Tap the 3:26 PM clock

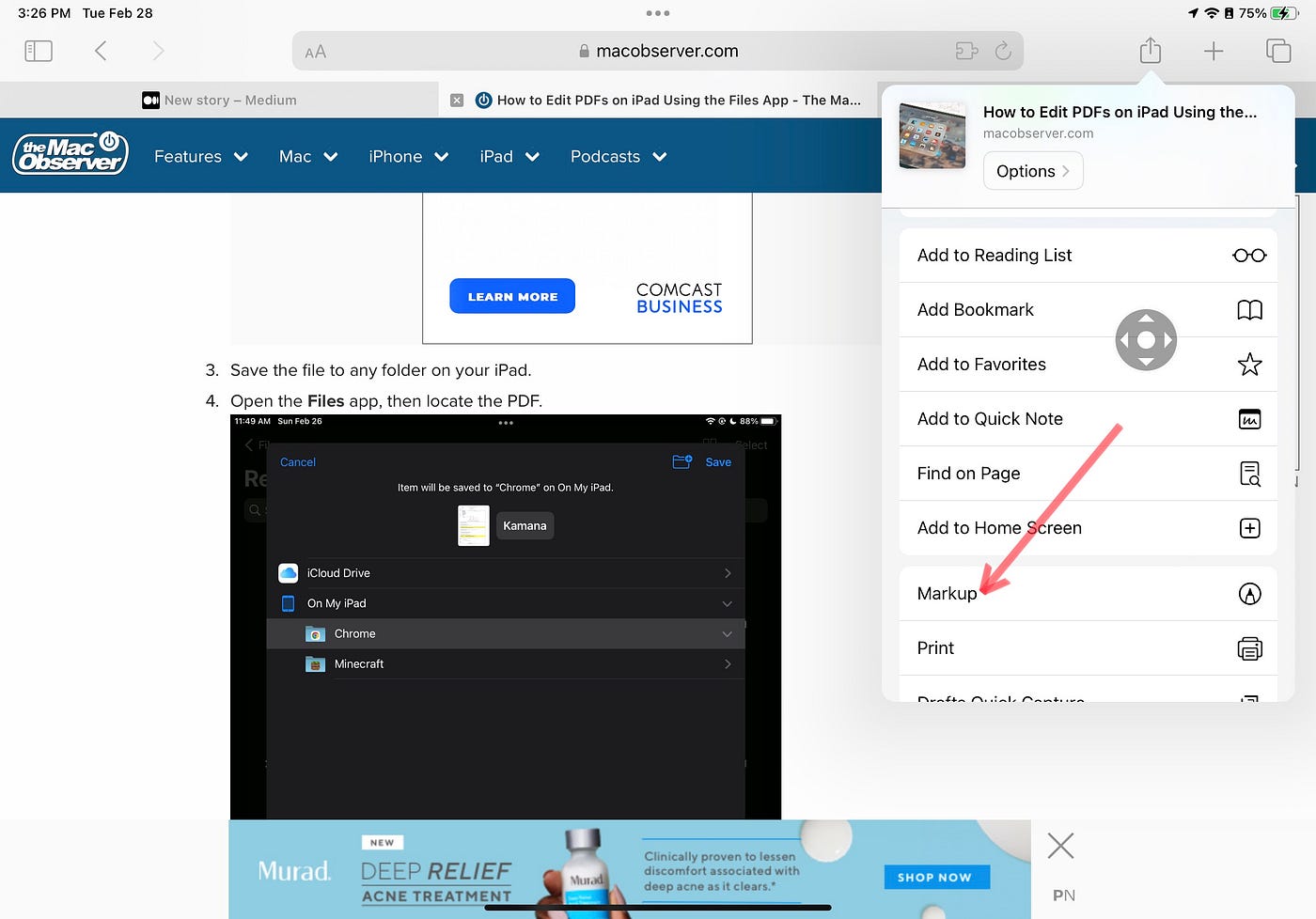pyautogui.click(x=44, y=13)
